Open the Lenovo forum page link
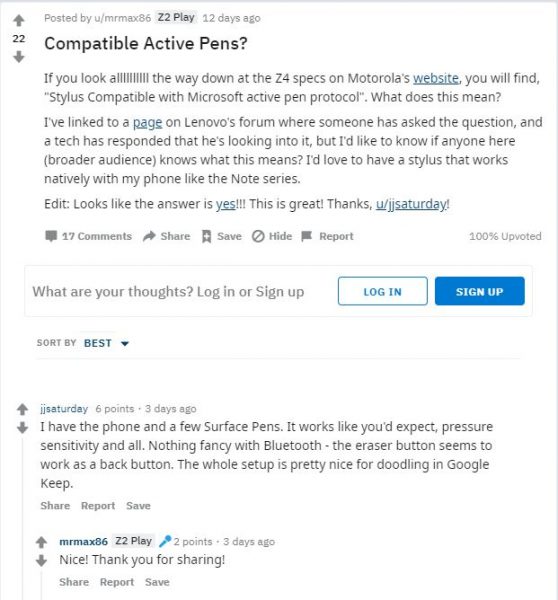Viewport: 558px width, 600px height. click(147, 122)
